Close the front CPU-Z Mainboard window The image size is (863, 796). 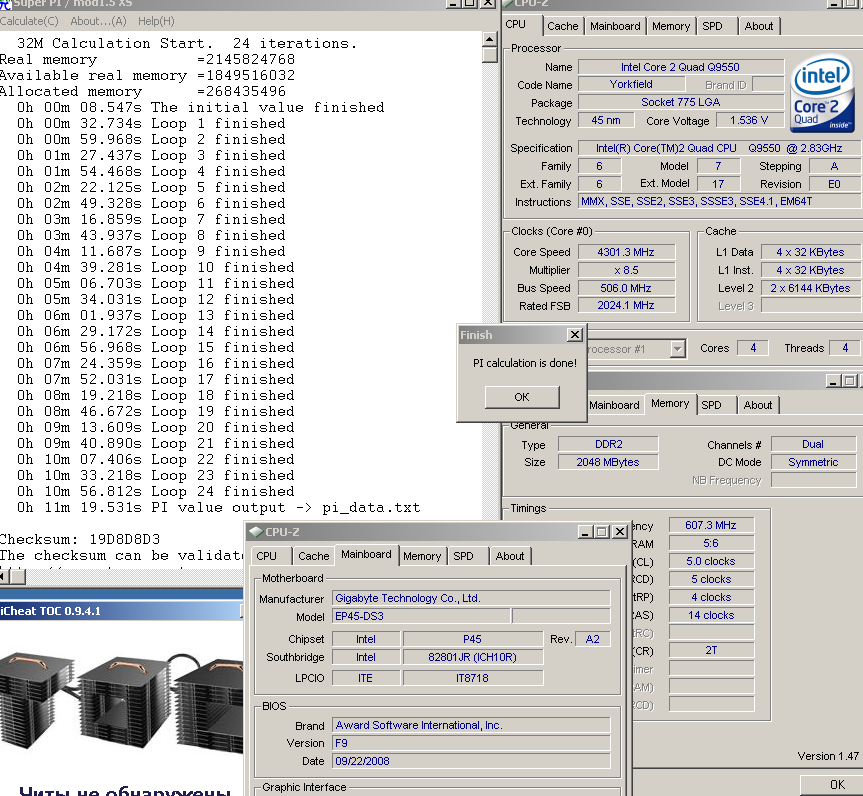pyautogui.click(x=620, y=532)
